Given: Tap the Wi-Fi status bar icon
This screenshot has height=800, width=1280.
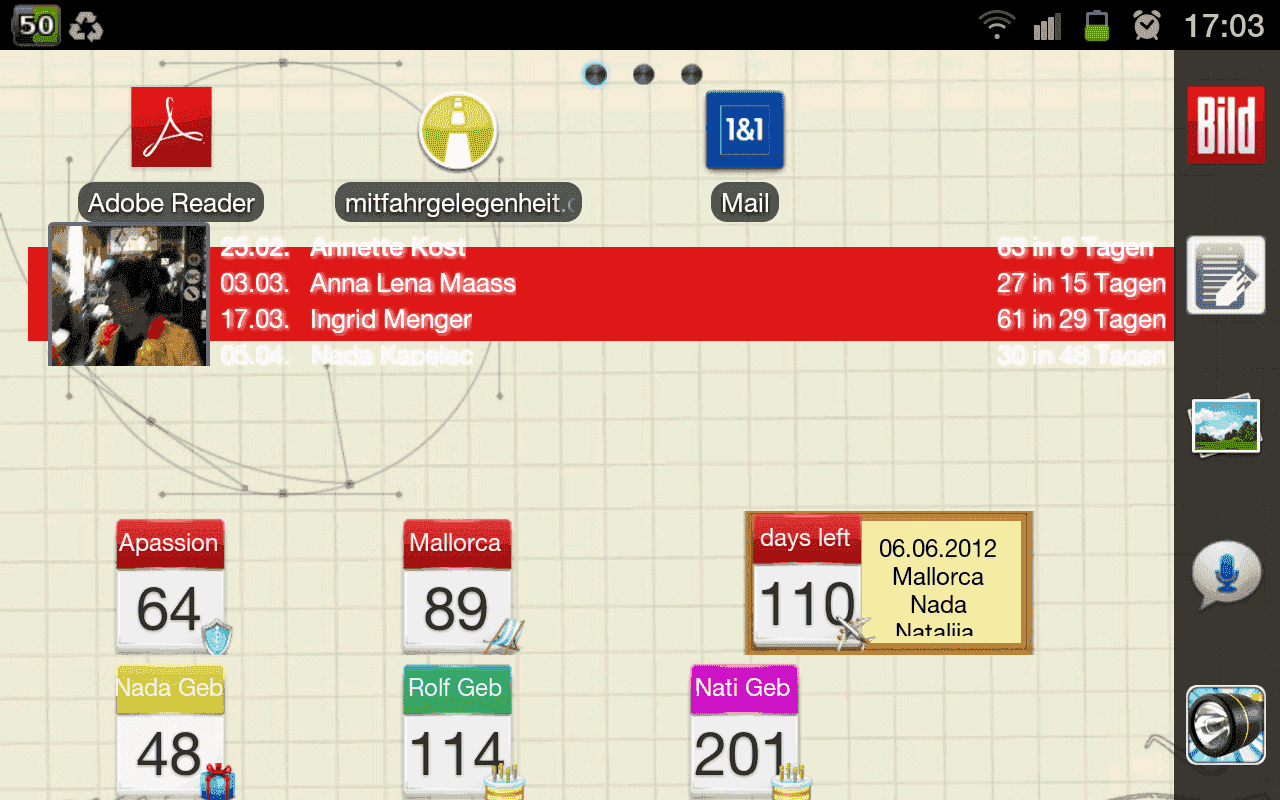Looking at the screenshot, I should click(996, 25).
